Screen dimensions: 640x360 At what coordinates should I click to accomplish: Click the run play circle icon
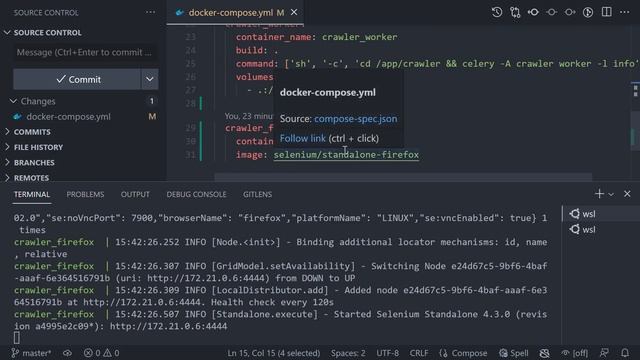point(588,12)
